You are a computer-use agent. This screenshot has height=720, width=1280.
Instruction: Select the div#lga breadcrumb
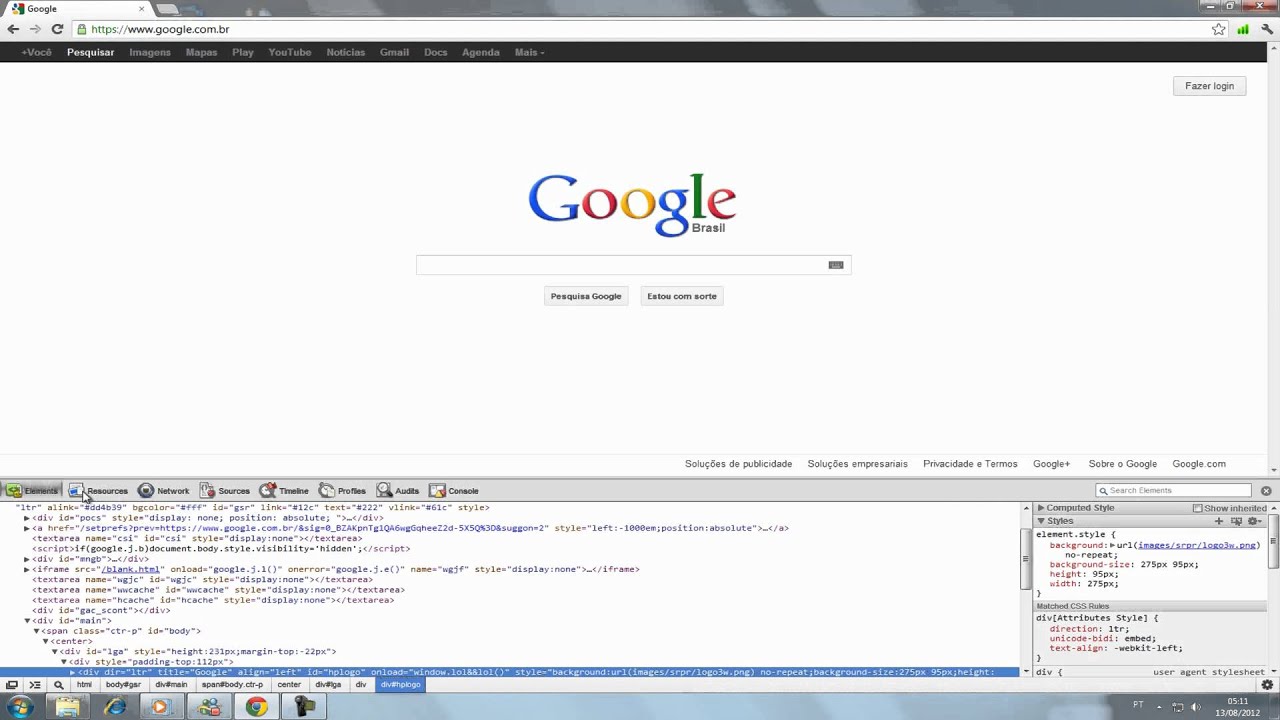[x=328, y=685]
